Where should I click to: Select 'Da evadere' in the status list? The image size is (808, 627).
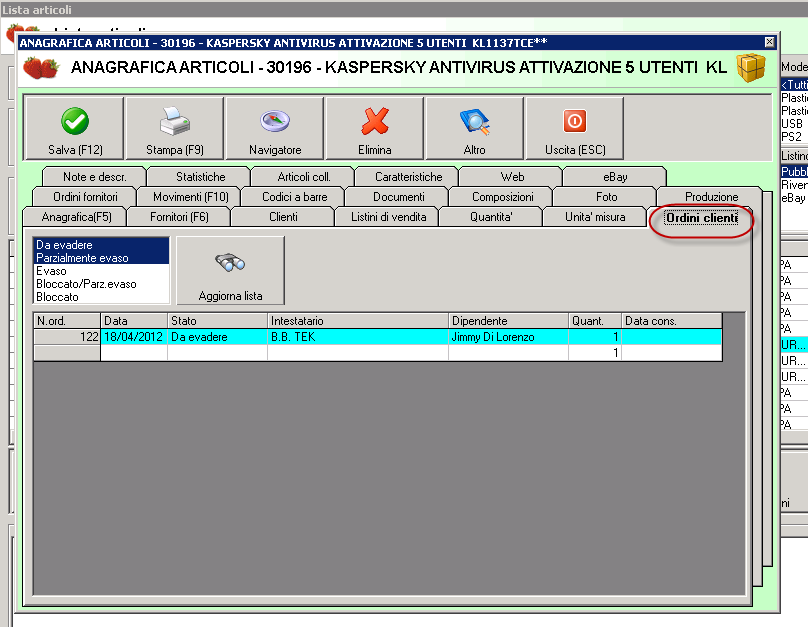click(x=101, y=245)
